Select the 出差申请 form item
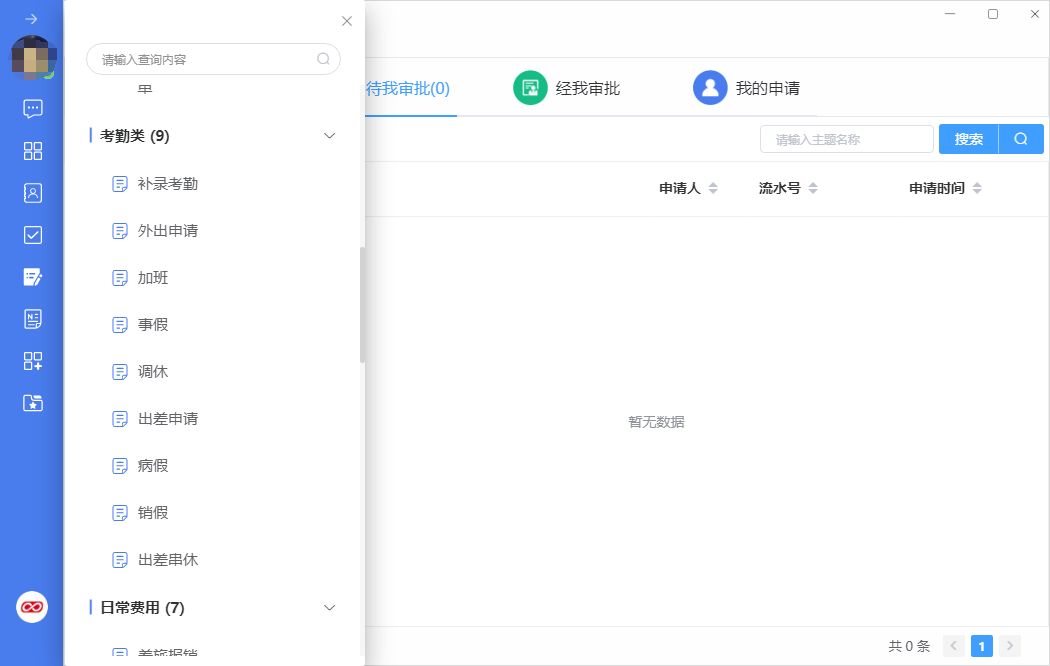This screenshot has width=1050, height=666. coord(167,419)
